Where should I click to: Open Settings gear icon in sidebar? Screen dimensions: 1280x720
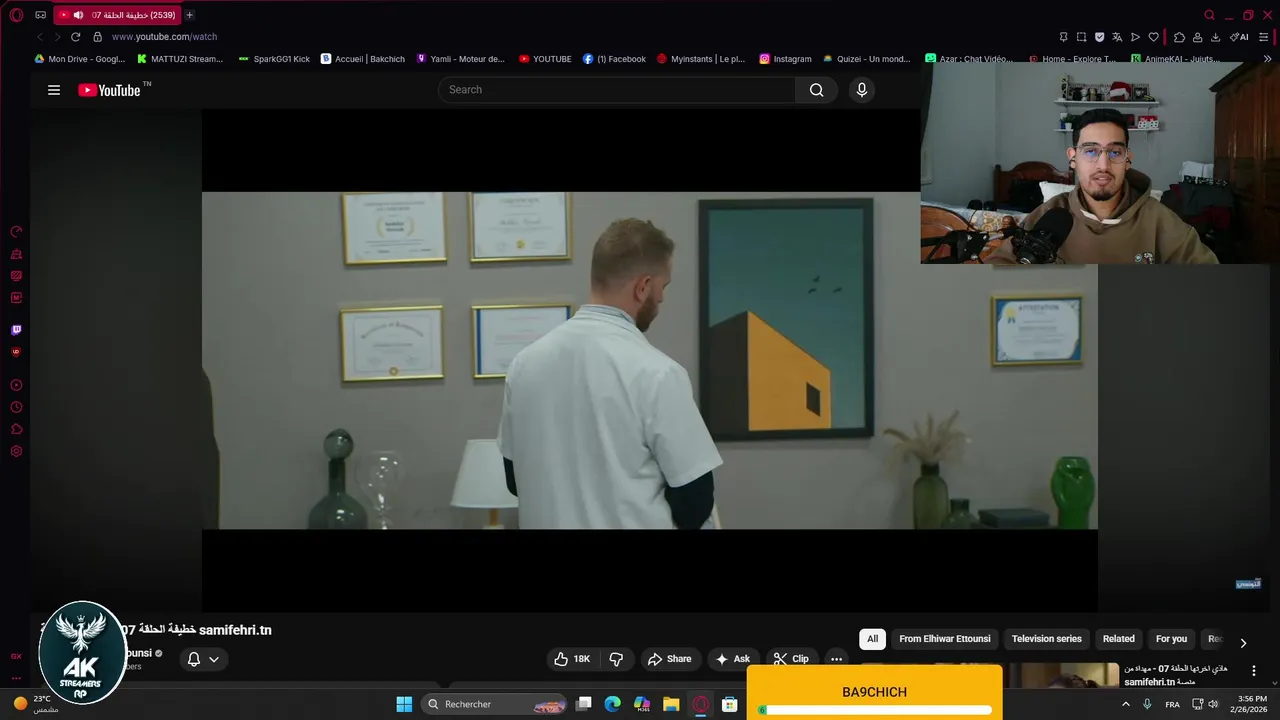click(16, 451)
